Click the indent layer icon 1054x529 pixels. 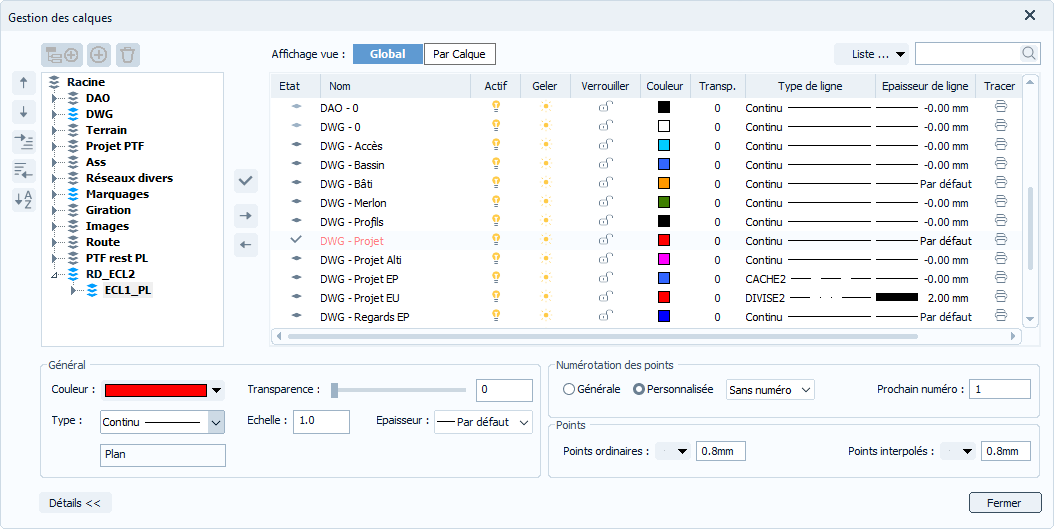click(24, 141)
